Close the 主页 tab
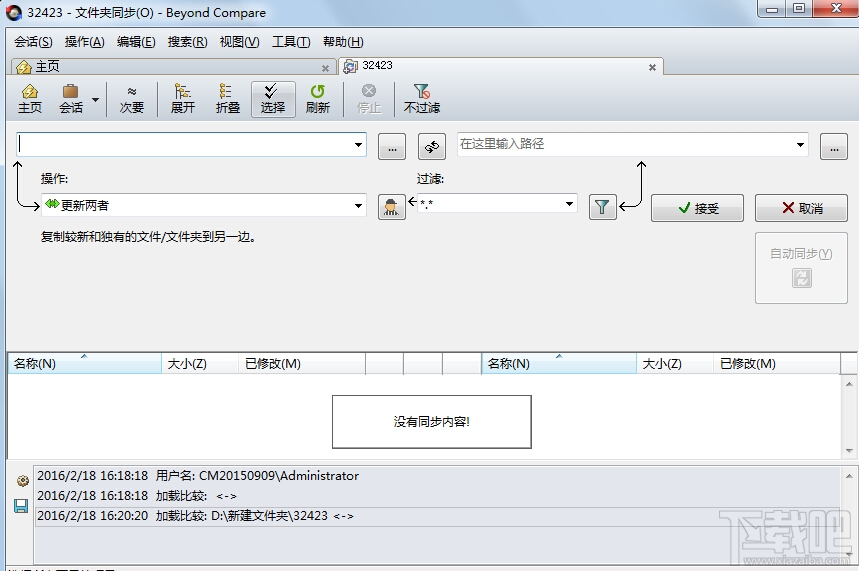The width and height of the screenshot is (859, 571). click(325, 68)
